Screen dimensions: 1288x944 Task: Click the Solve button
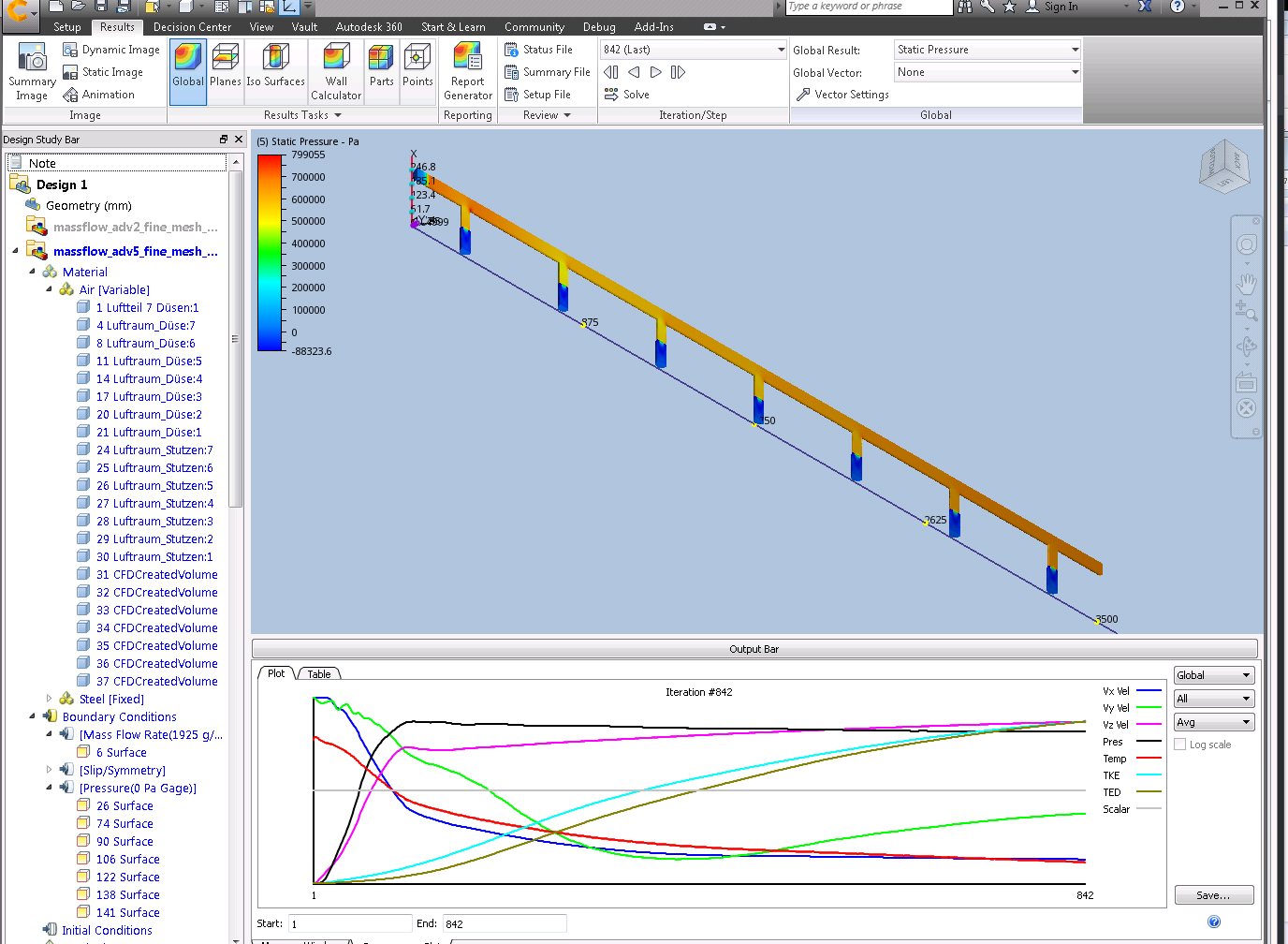pyautogui.click(x=627, y=95)
